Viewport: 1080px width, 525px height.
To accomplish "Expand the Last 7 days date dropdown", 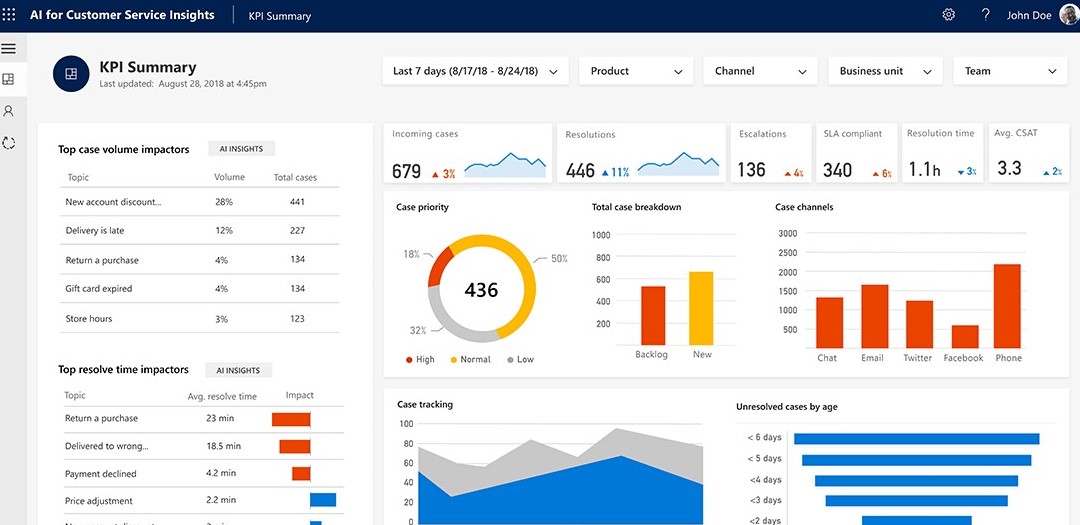I will pos(475,71).
